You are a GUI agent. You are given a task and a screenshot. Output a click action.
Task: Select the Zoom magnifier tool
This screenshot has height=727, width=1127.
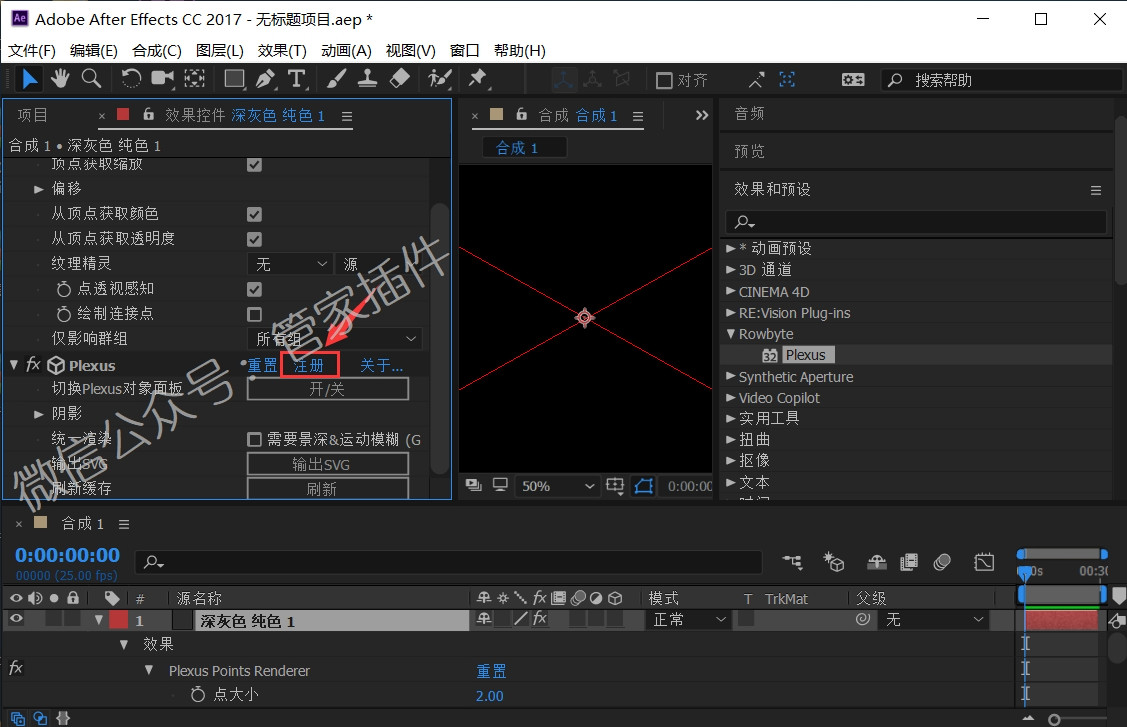[91, 78]
